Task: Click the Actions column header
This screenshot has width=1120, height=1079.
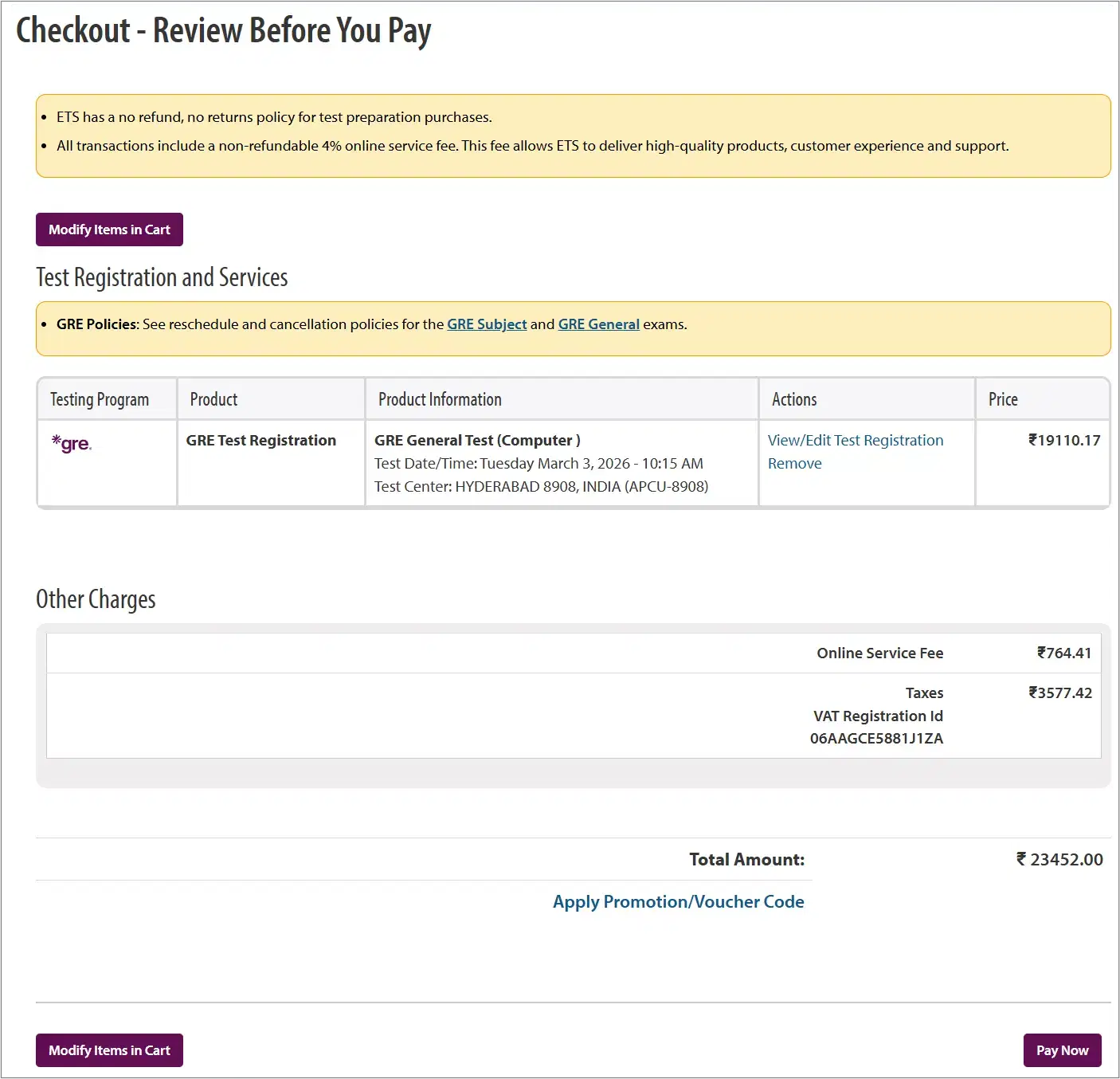Action: point(794,399)
